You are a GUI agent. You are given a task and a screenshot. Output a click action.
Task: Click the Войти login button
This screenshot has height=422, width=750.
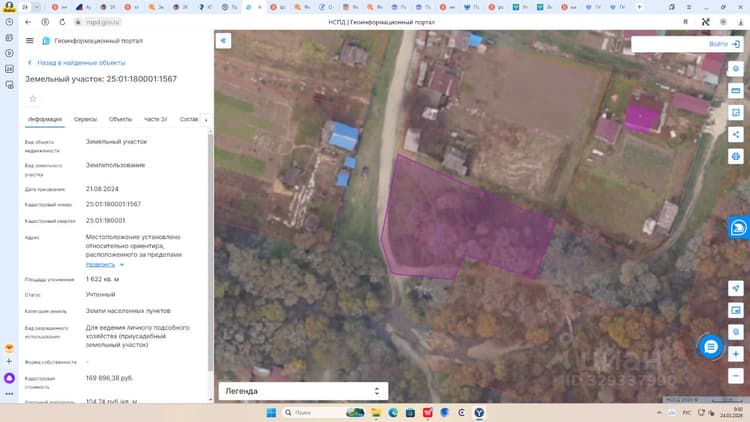click(x=724, y=44)
